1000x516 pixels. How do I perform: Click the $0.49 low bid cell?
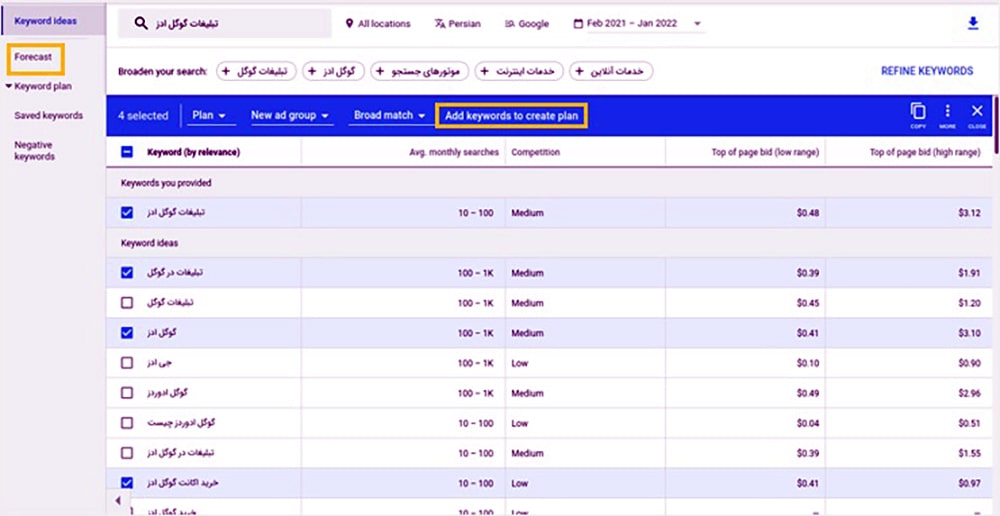click(807, 394)
